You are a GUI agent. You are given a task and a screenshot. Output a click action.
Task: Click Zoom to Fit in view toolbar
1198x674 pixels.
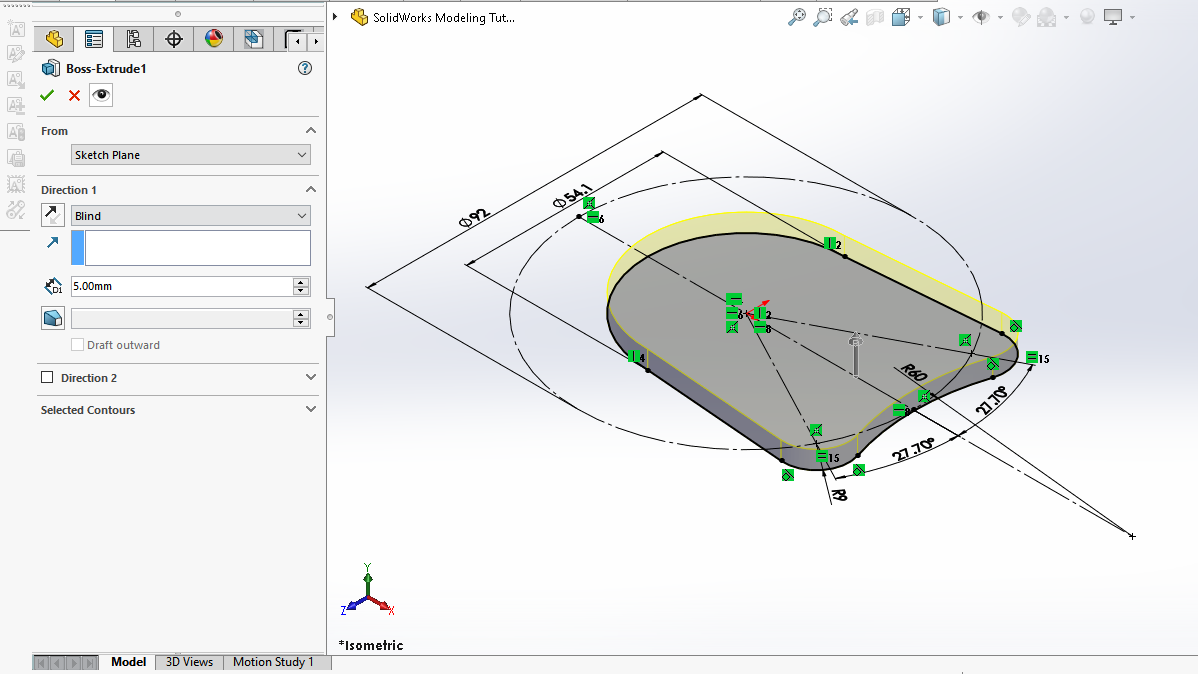point(797,17)
